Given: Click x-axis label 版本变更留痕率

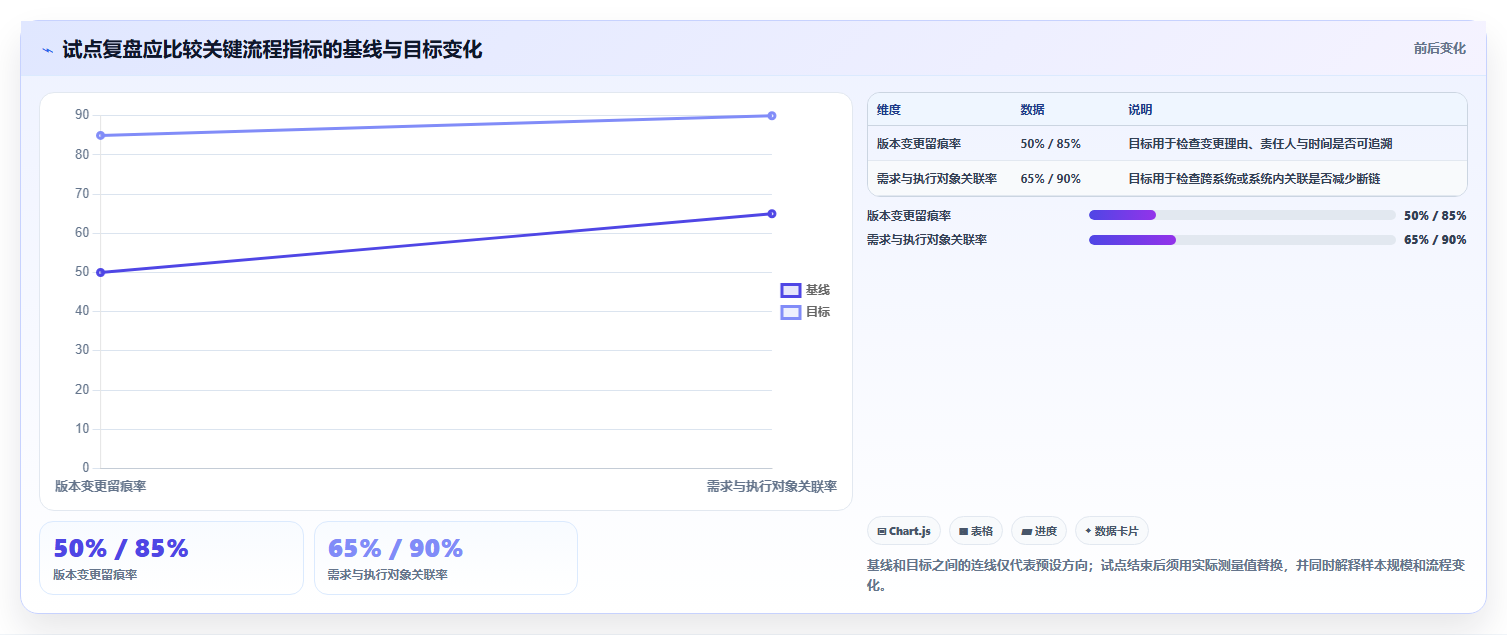Looking at the screenshot, I should [101, 486].
